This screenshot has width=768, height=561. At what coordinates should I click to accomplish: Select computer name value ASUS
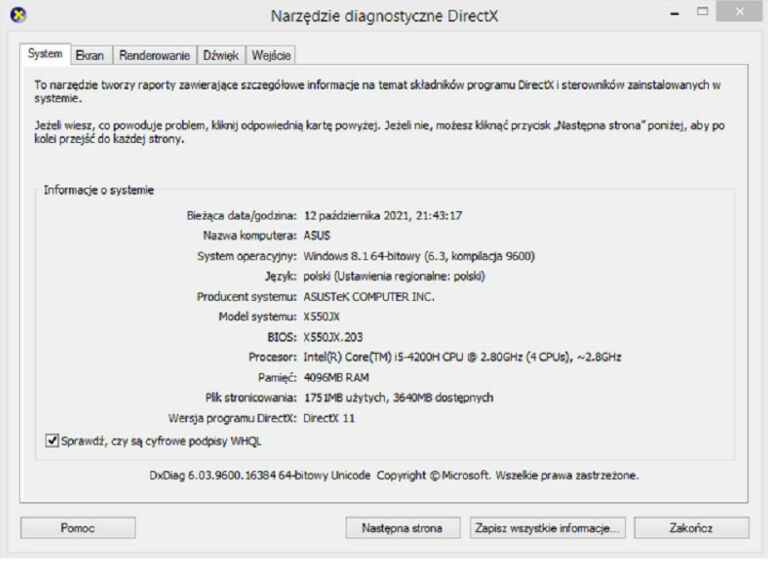[x=317, y=236]
